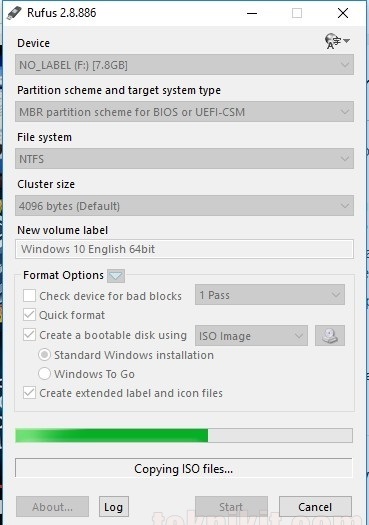The width and height of the screenshot is (369, 525).
Task: Select the Windows To Go radio option
Action: 45,374
